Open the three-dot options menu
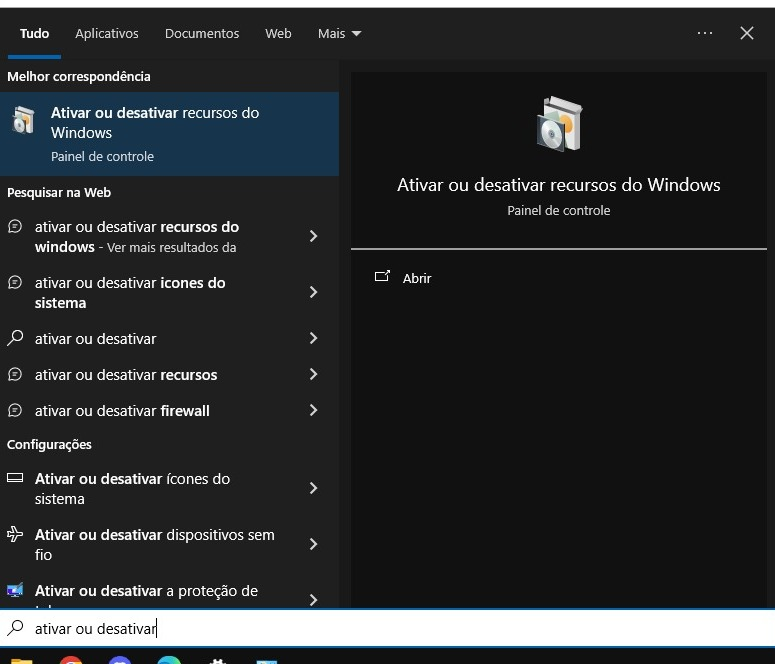 click(x=705, y=33)
